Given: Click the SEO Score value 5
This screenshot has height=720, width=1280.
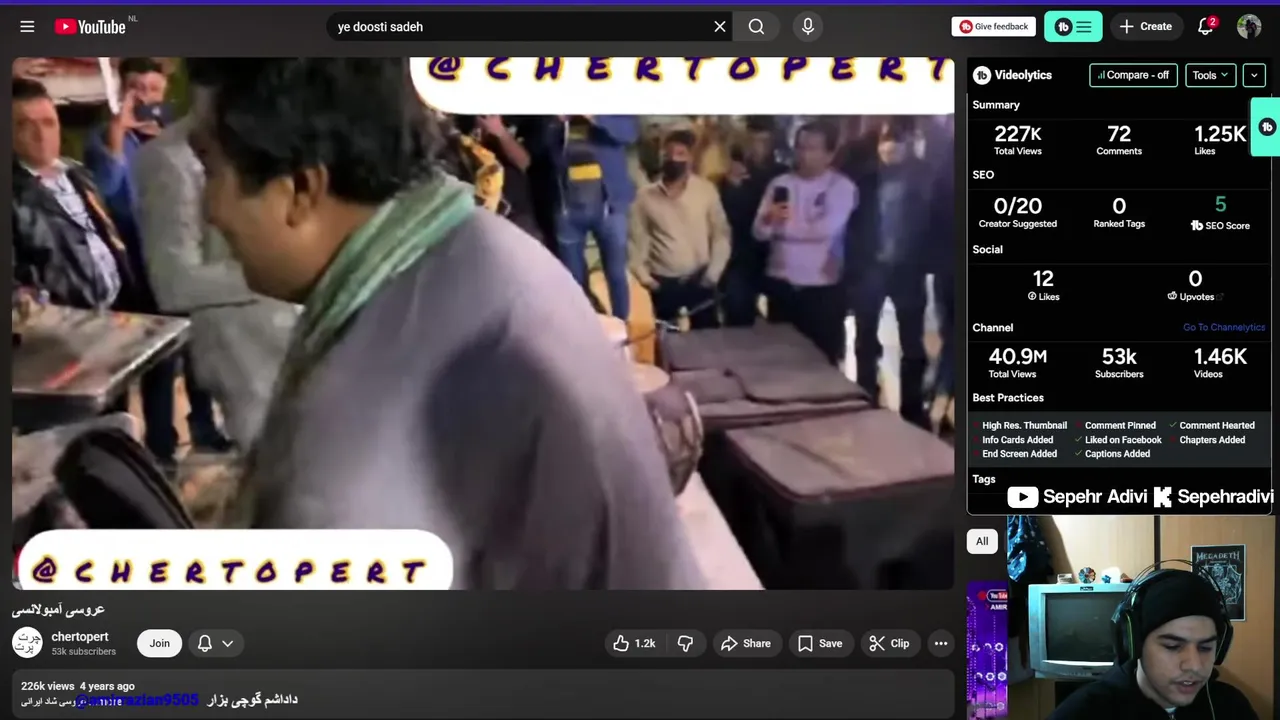Looking at the screenshot, I should click(x=1220, y=205).
